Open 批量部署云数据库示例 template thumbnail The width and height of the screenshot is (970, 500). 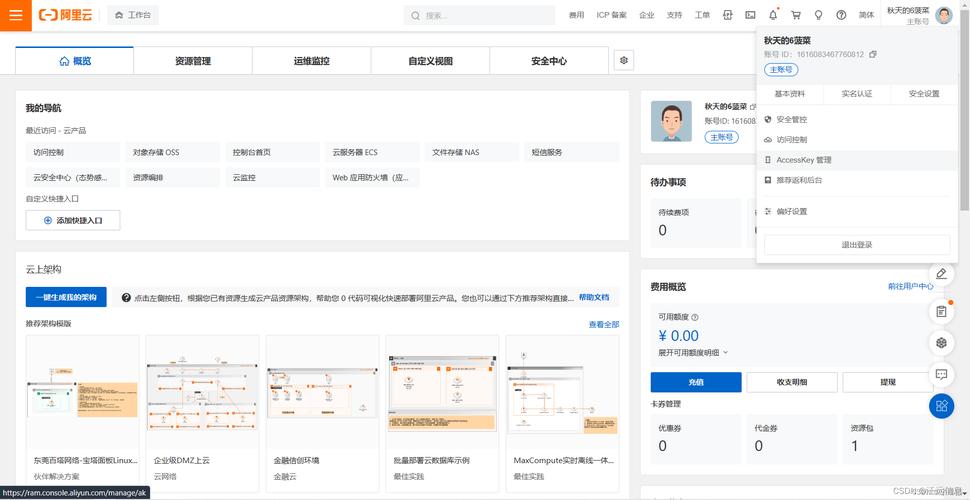(x=442, y=392)
